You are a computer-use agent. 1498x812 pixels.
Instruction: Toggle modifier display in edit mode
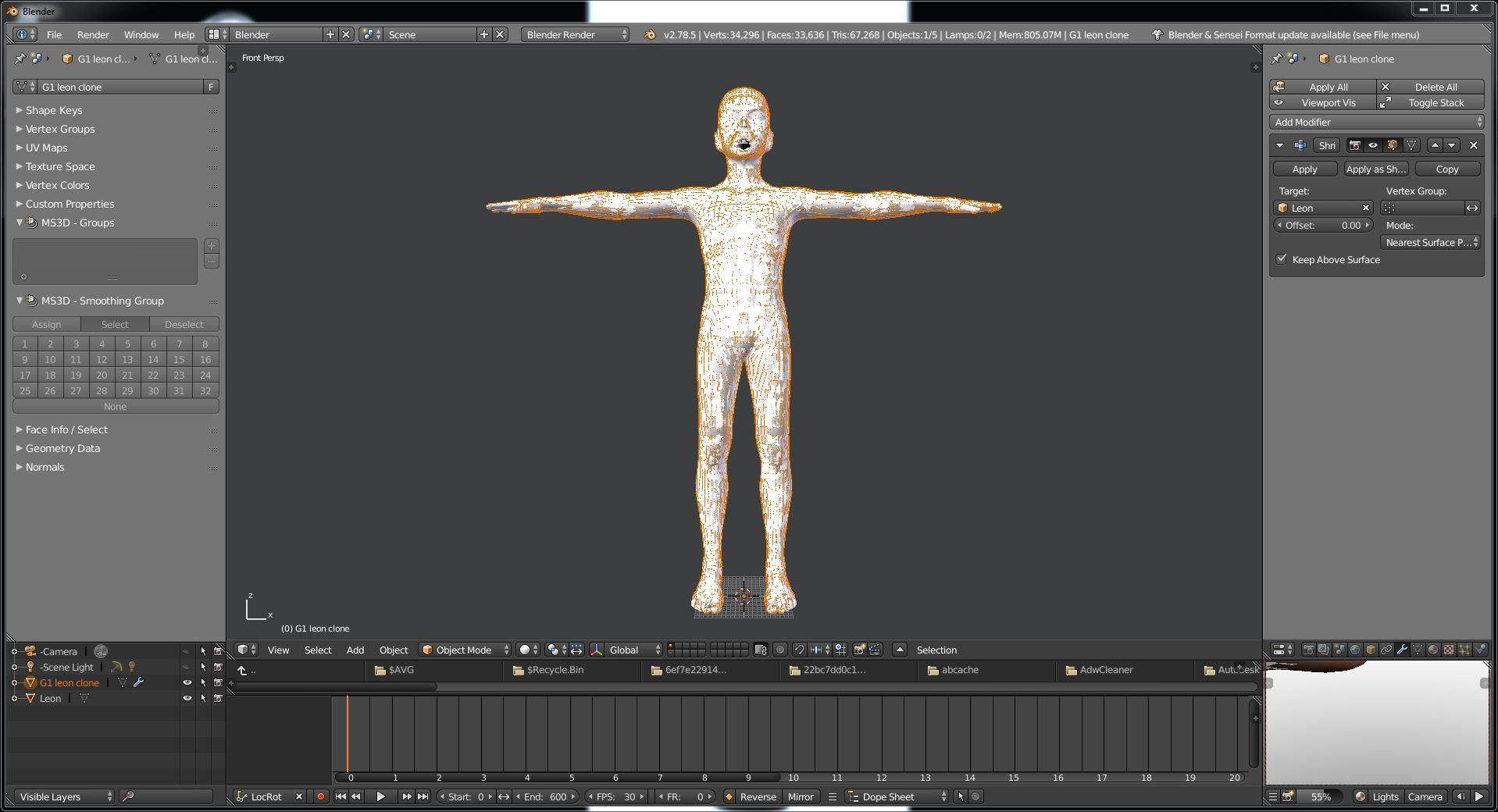(x=1392, y=145)
